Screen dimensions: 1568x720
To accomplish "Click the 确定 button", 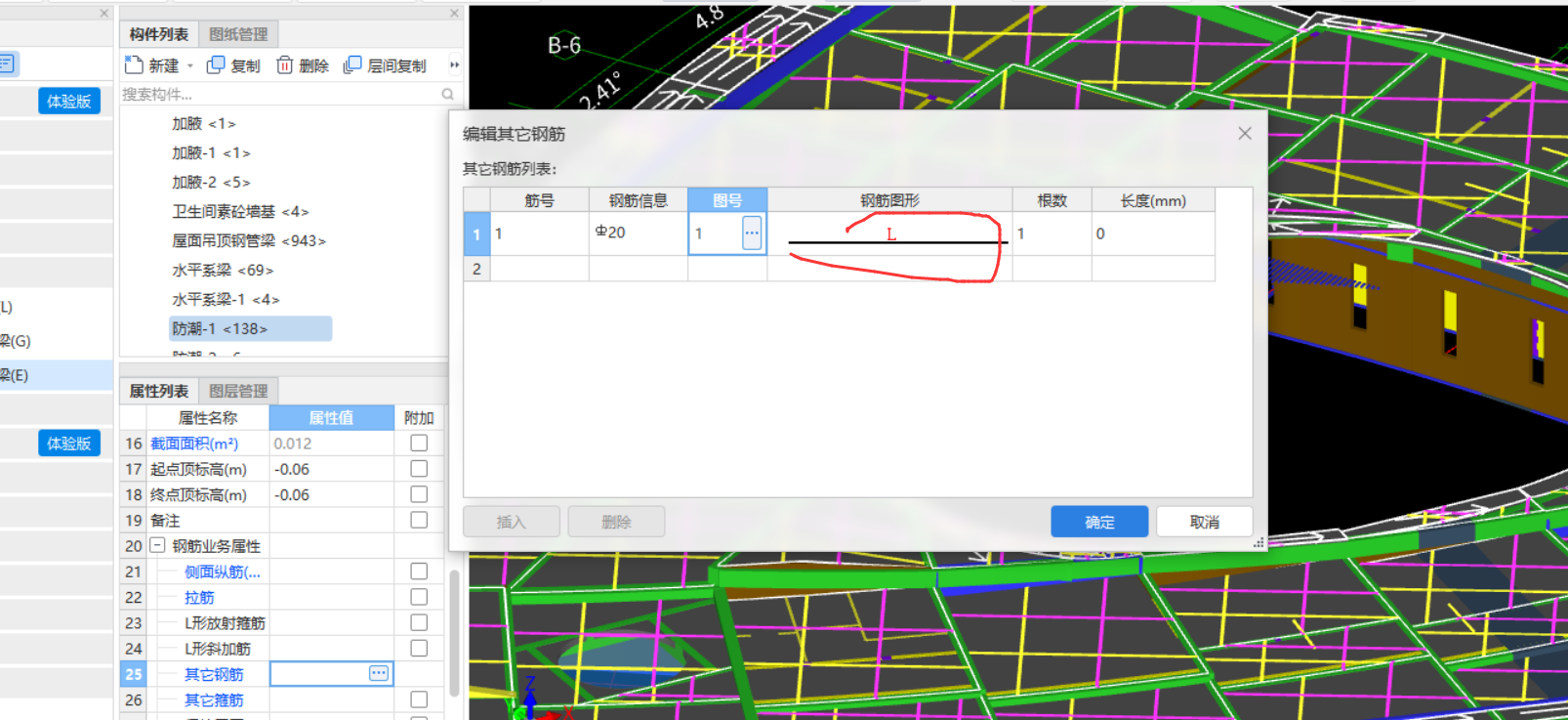I will 1099,522.
